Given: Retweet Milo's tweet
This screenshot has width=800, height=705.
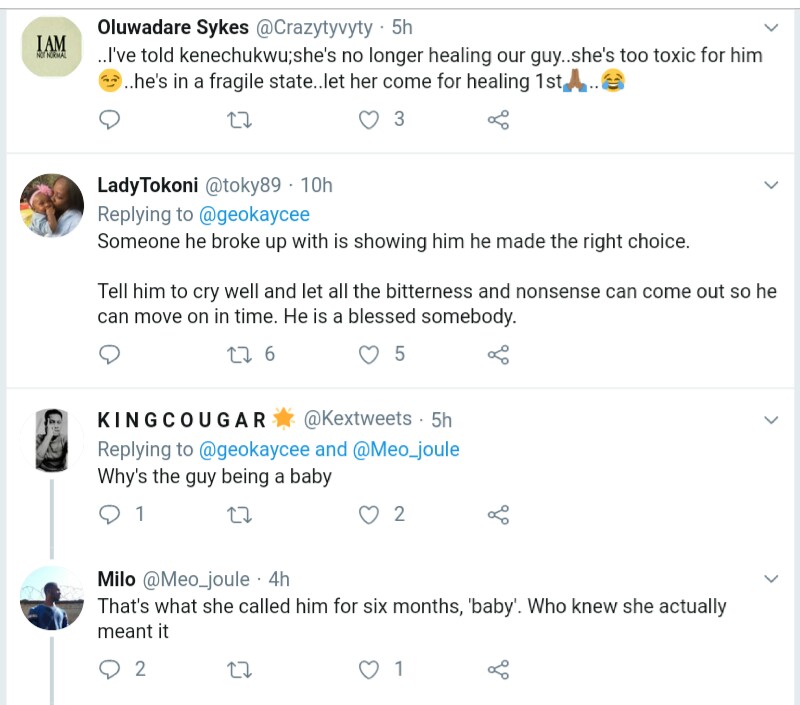Looking at the screenshot, I should pyautogui.click(x=240, y=669).
